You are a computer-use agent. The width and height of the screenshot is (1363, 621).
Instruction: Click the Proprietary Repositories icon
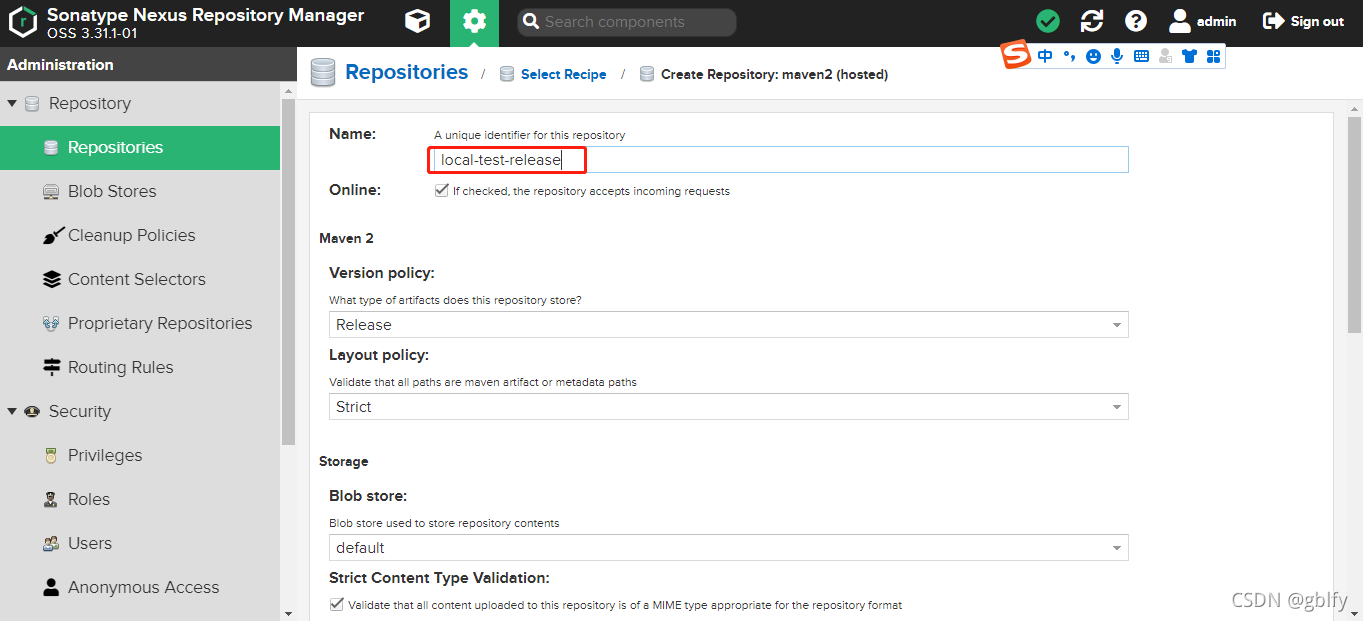(51, 323)
